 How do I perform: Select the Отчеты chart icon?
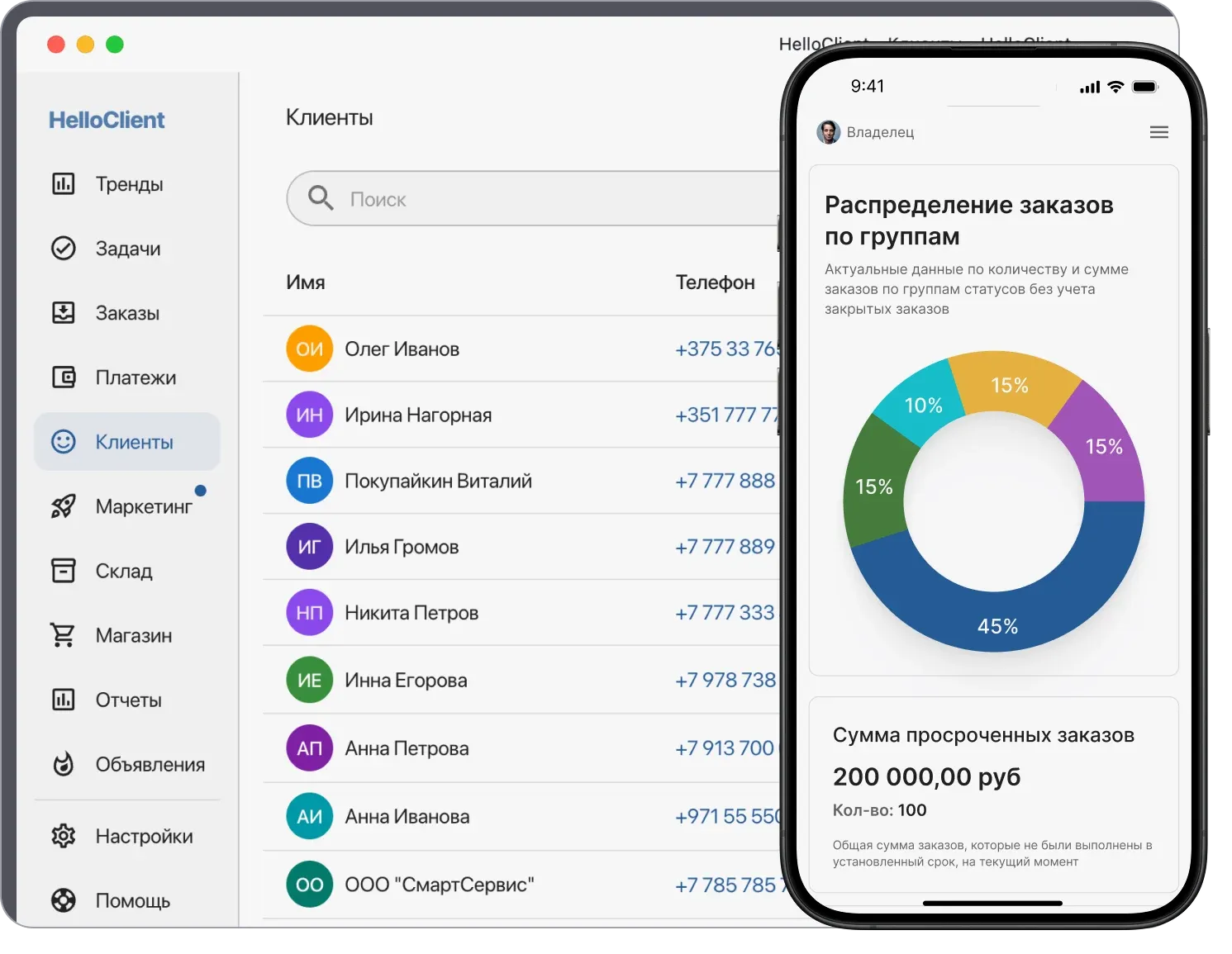click(64, 699)
